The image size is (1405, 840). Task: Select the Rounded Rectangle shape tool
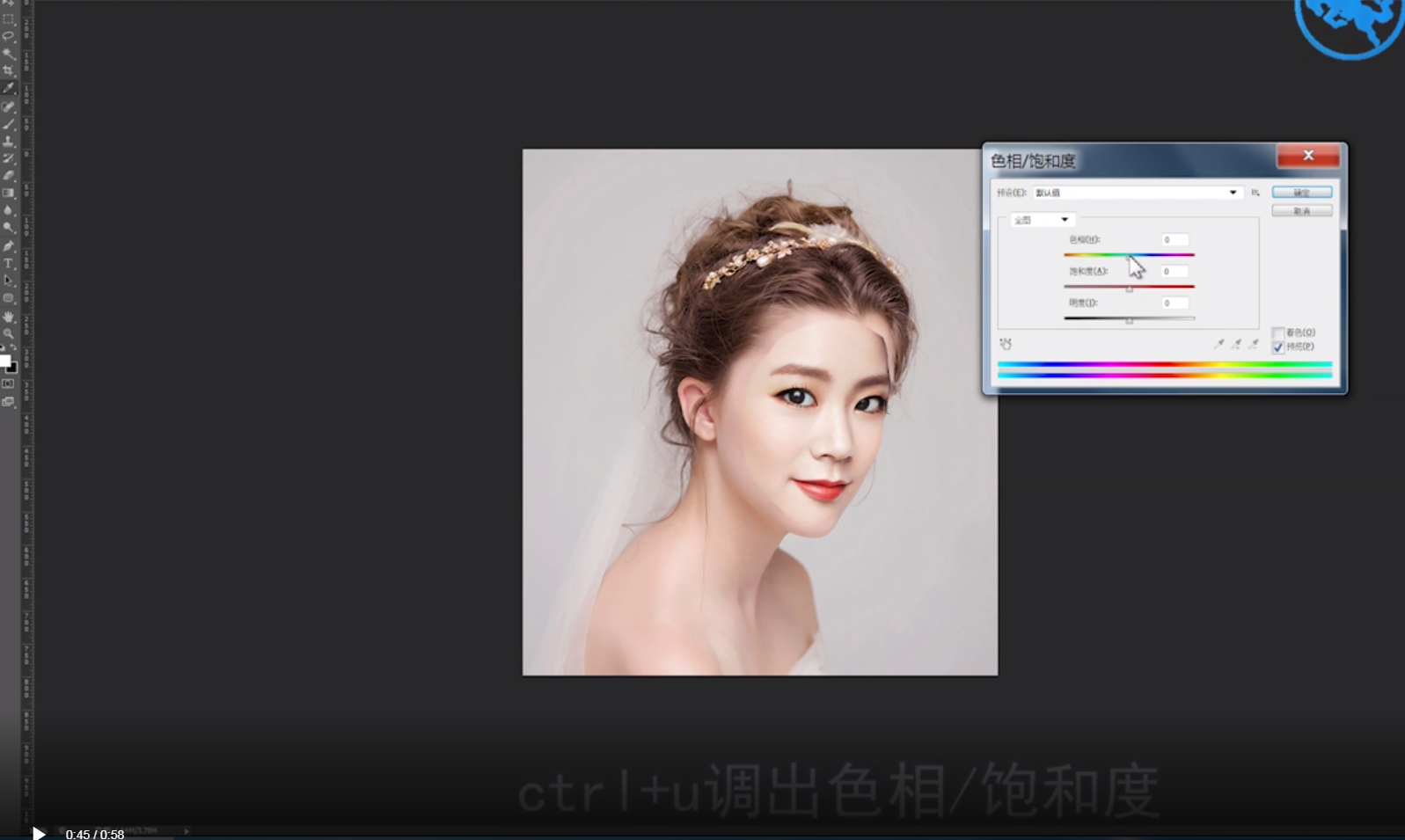[9, 298]
